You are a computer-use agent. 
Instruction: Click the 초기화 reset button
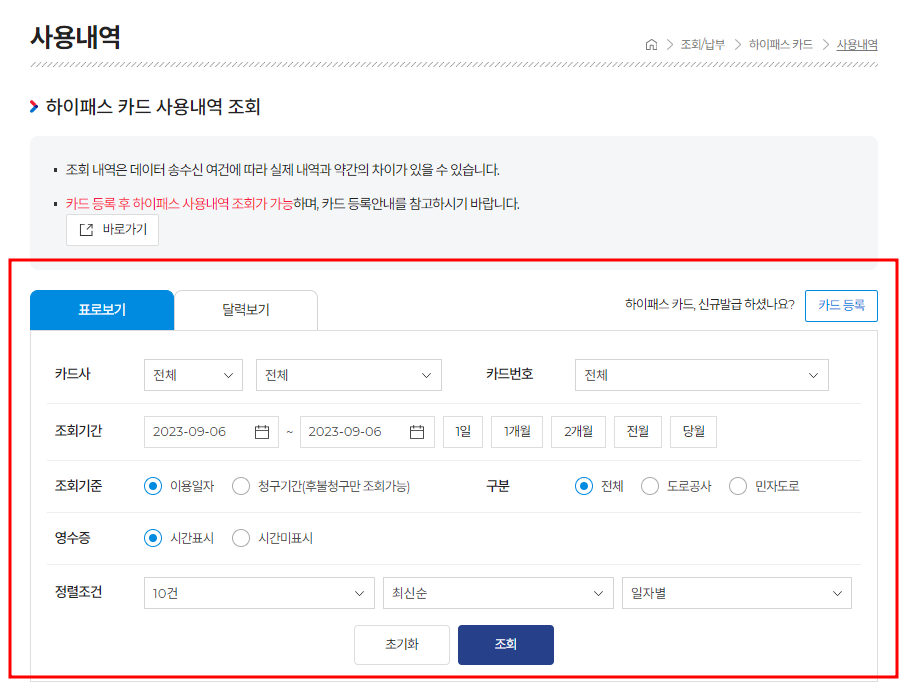tap(401, 644)
